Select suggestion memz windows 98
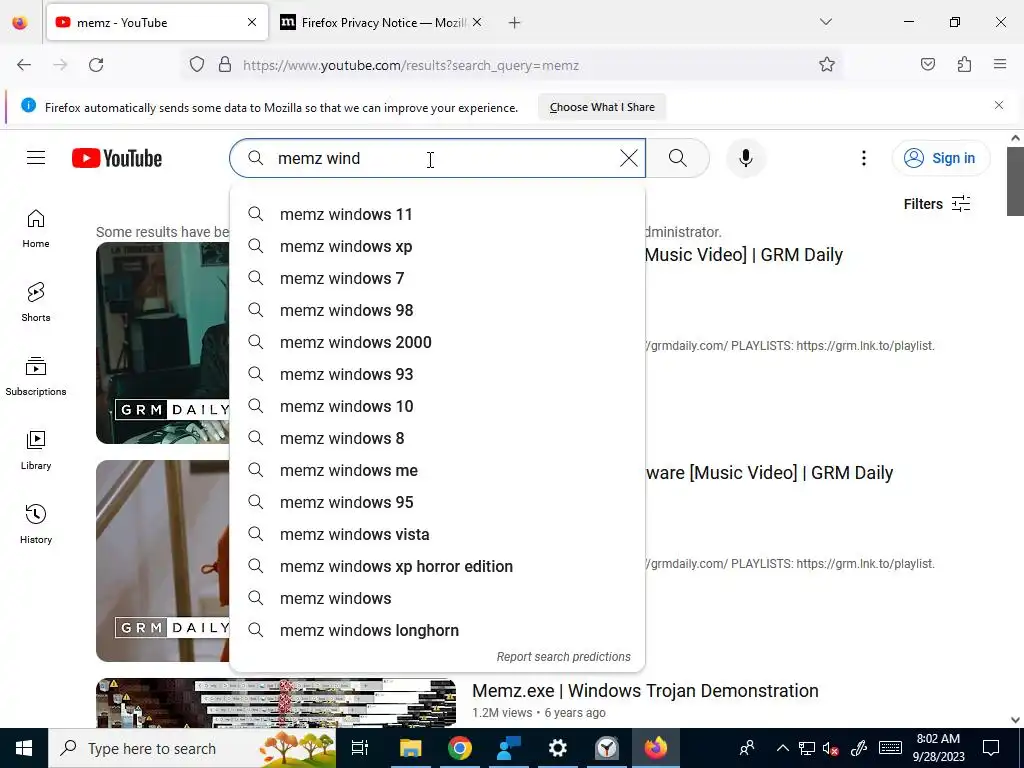The width and height of the screenshot is (1024, 768). coord(437,310)
